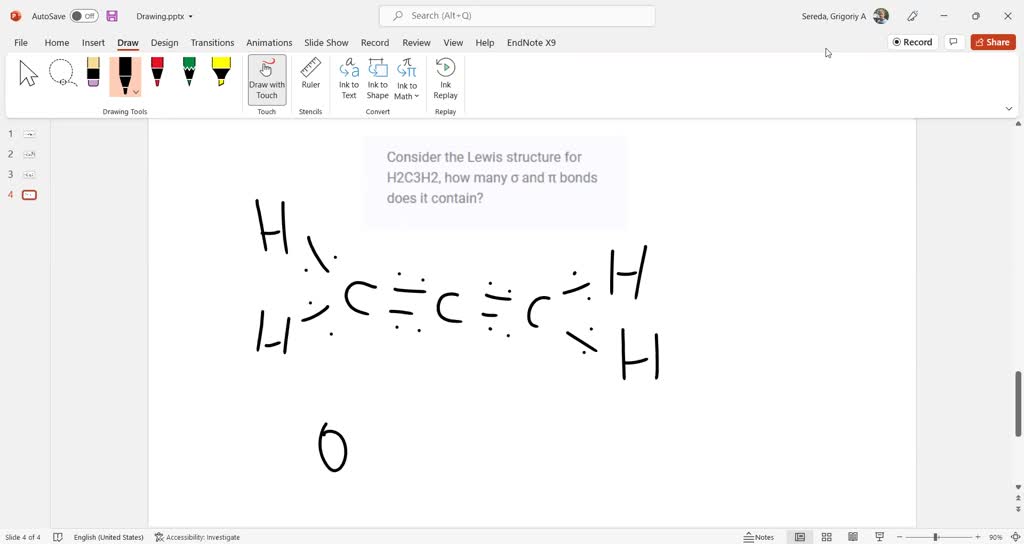Click the Ink Replay button

(446, 79)
